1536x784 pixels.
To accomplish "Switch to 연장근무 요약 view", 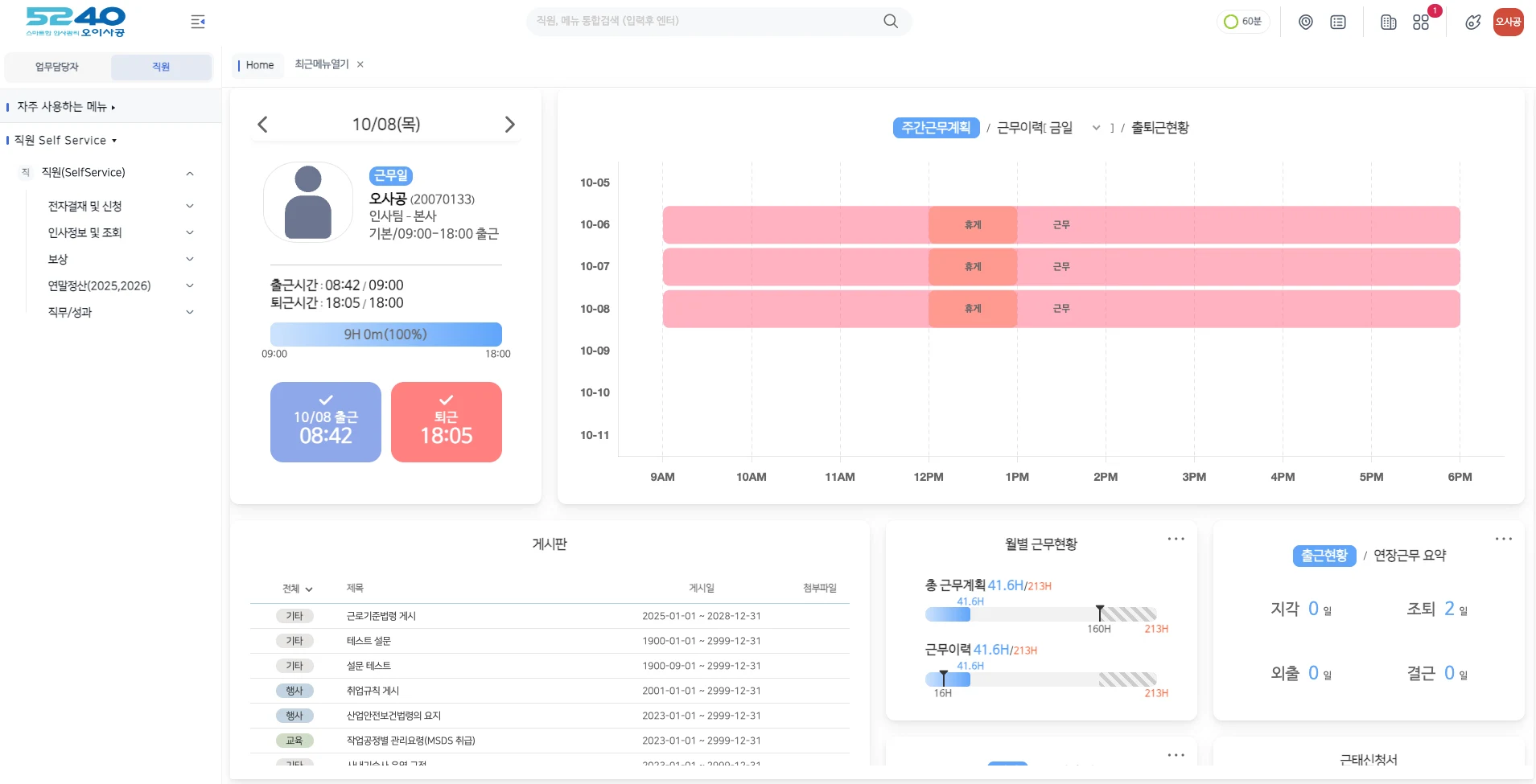I will click(1410, 556).
